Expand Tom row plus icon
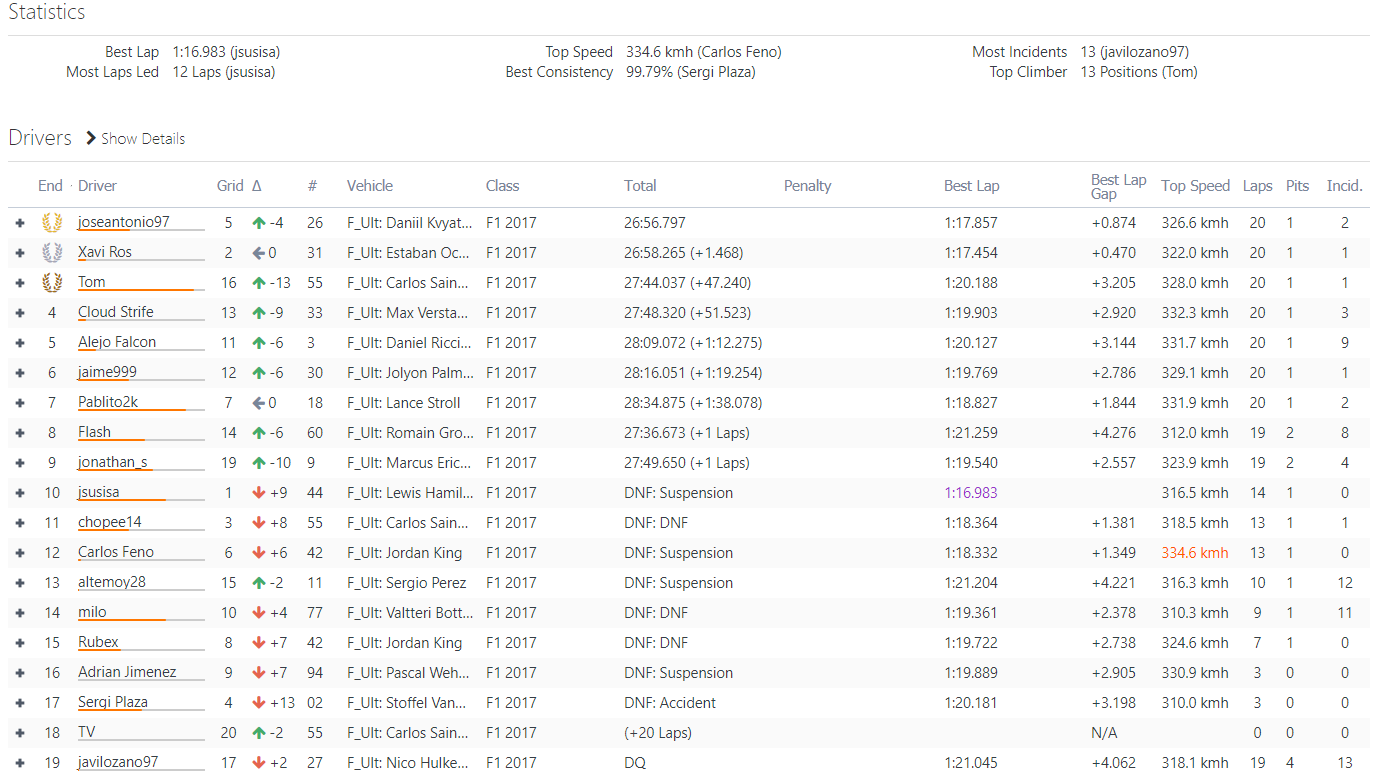 (x=19, y=283)
